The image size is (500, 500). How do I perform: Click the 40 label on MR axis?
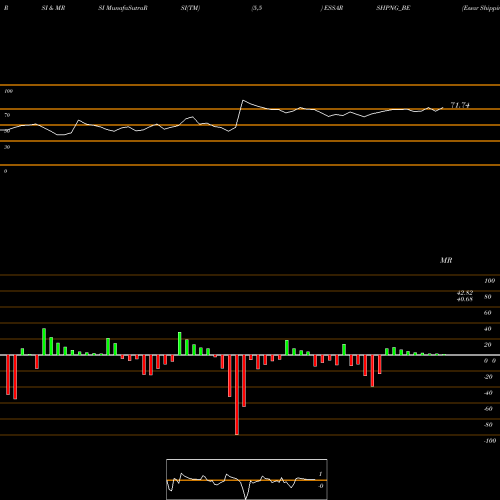click(488, 329)
